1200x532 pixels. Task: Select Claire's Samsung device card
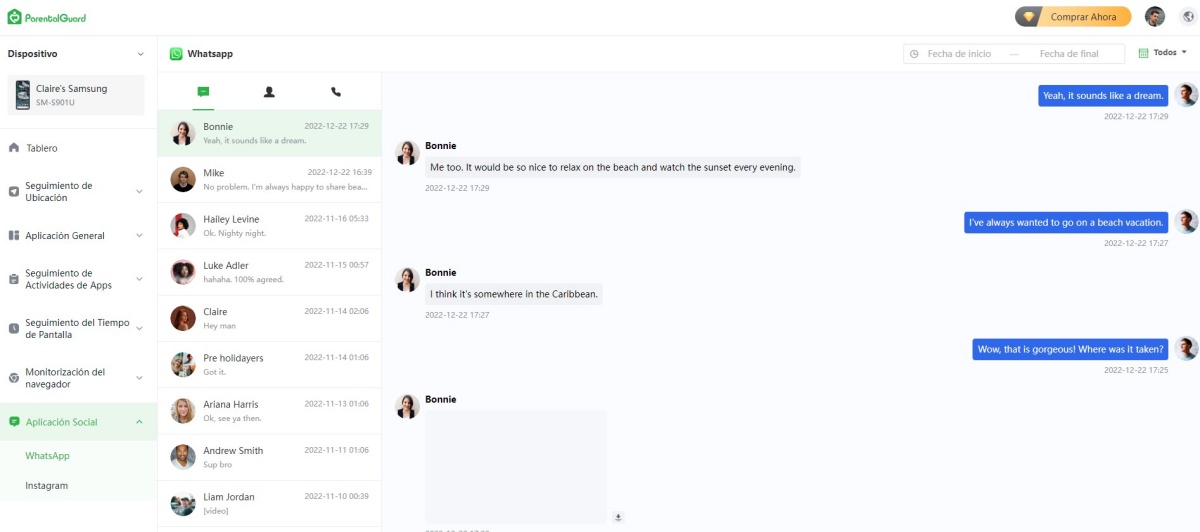click(x=78, y=95)
